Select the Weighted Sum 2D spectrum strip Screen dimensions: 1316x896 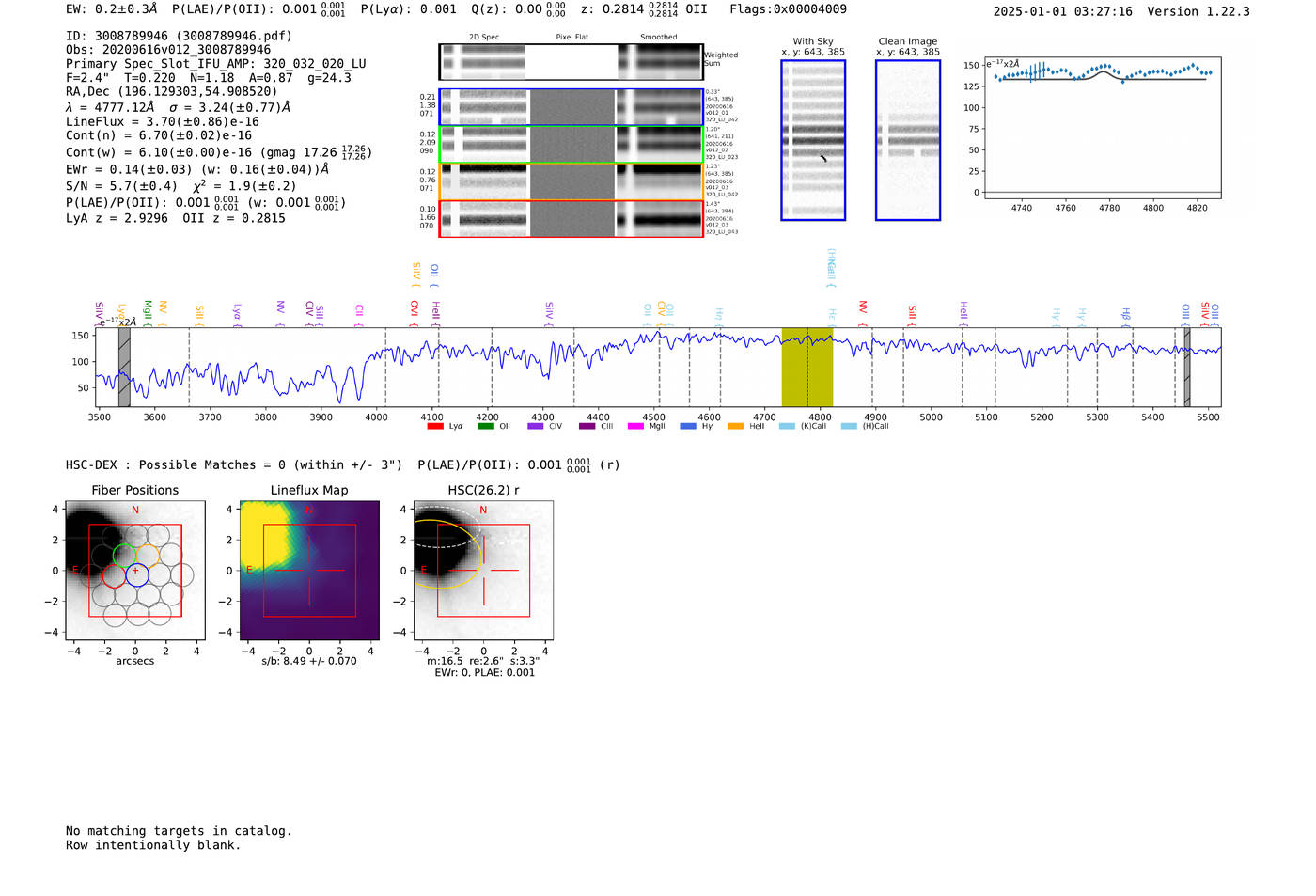point(571,62)
